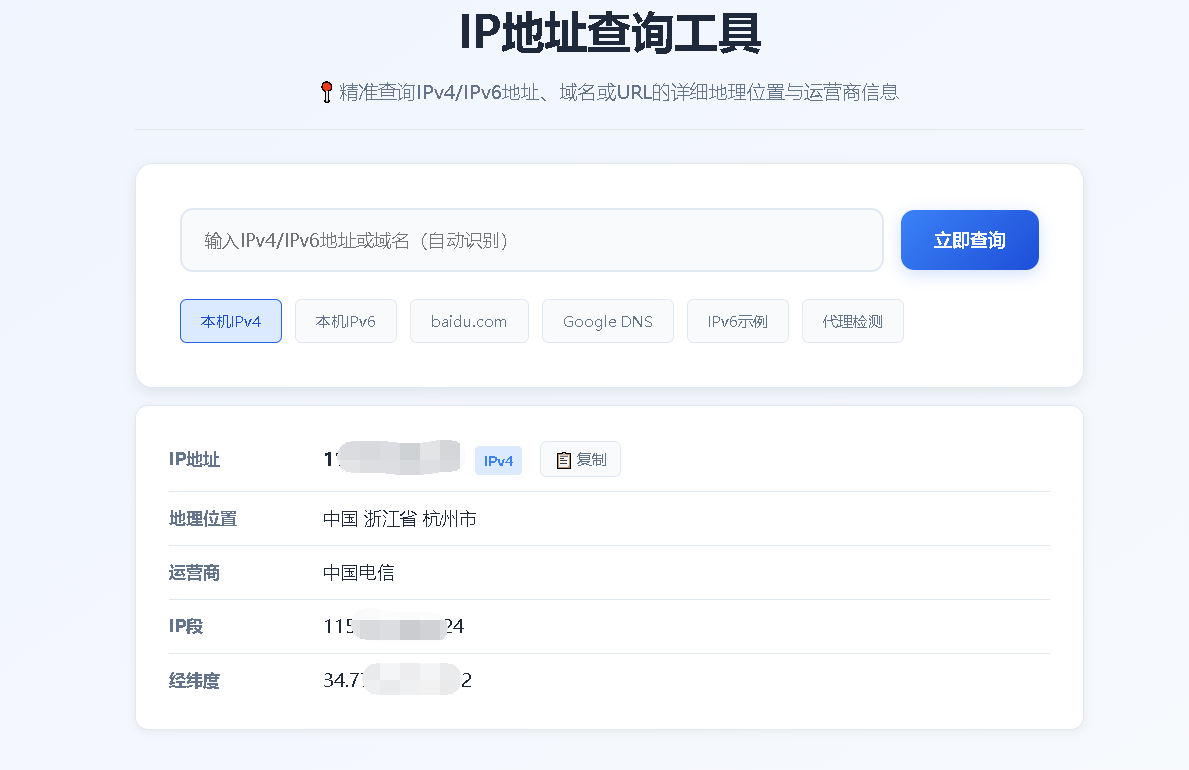Click the blue IPv4 badge
The image size is (1189, 770).
pyautogui.click(x=498, y=460)
